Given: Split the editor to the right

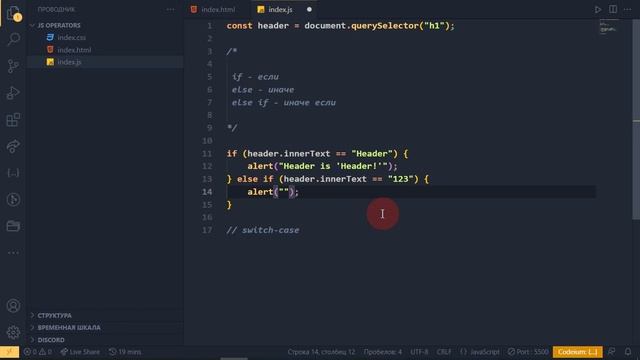Looking at the screenshot, I should [613, 9].
